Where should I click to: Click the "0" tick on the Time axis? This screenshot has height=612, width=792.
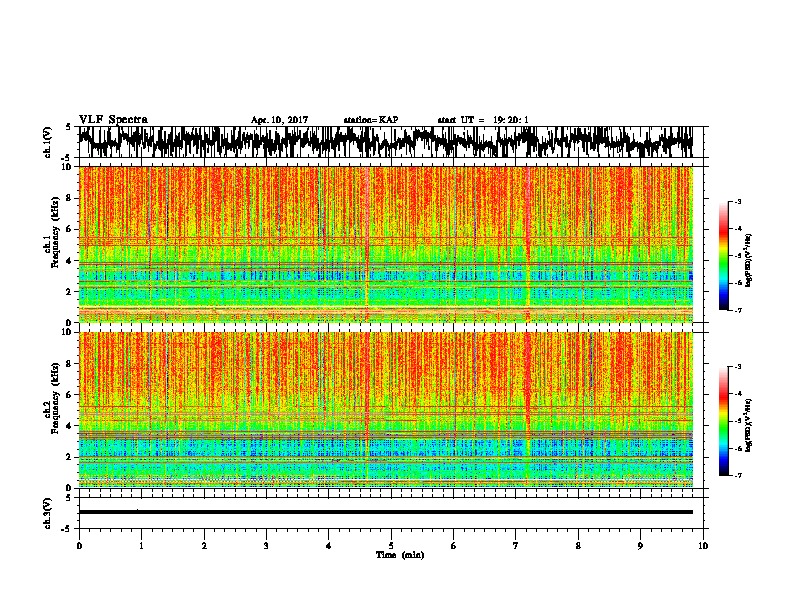tap(79, 546)
